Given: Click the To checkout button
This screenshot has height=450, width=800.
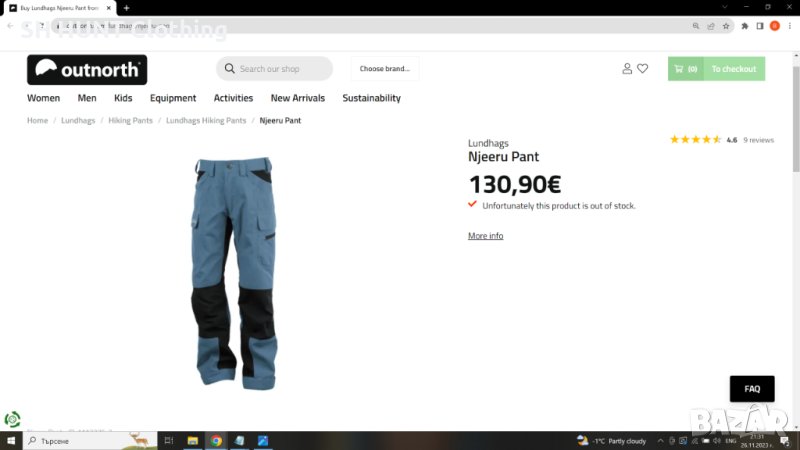Looking at the screenshot, I should coord(733,69).
